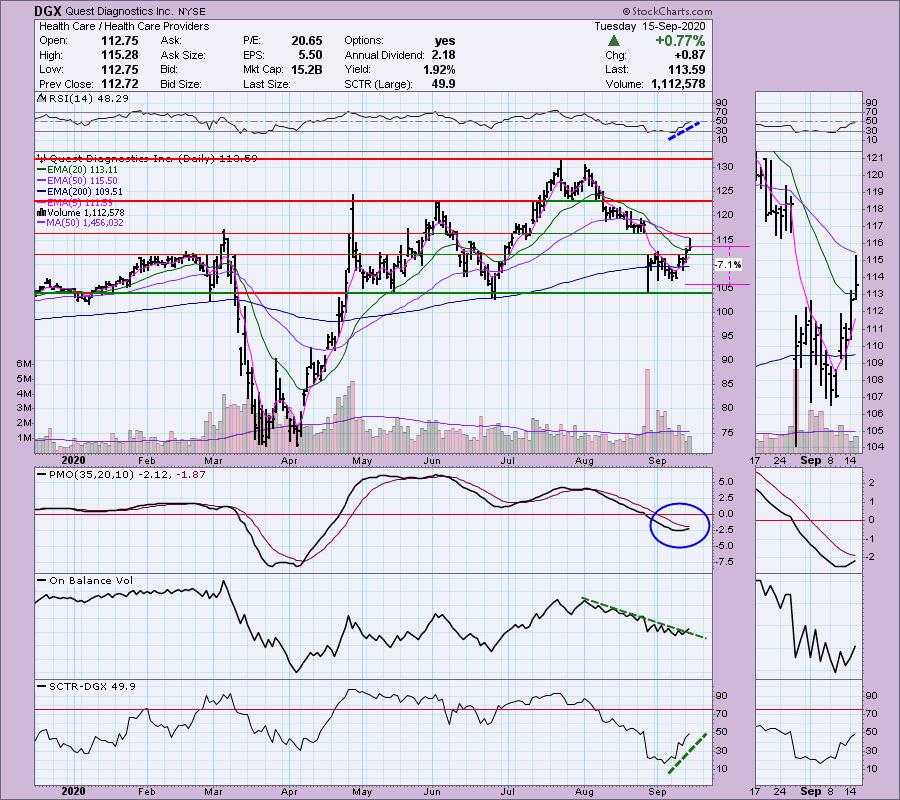Click the small chart icon before RSI(14)

pos(41,99)
